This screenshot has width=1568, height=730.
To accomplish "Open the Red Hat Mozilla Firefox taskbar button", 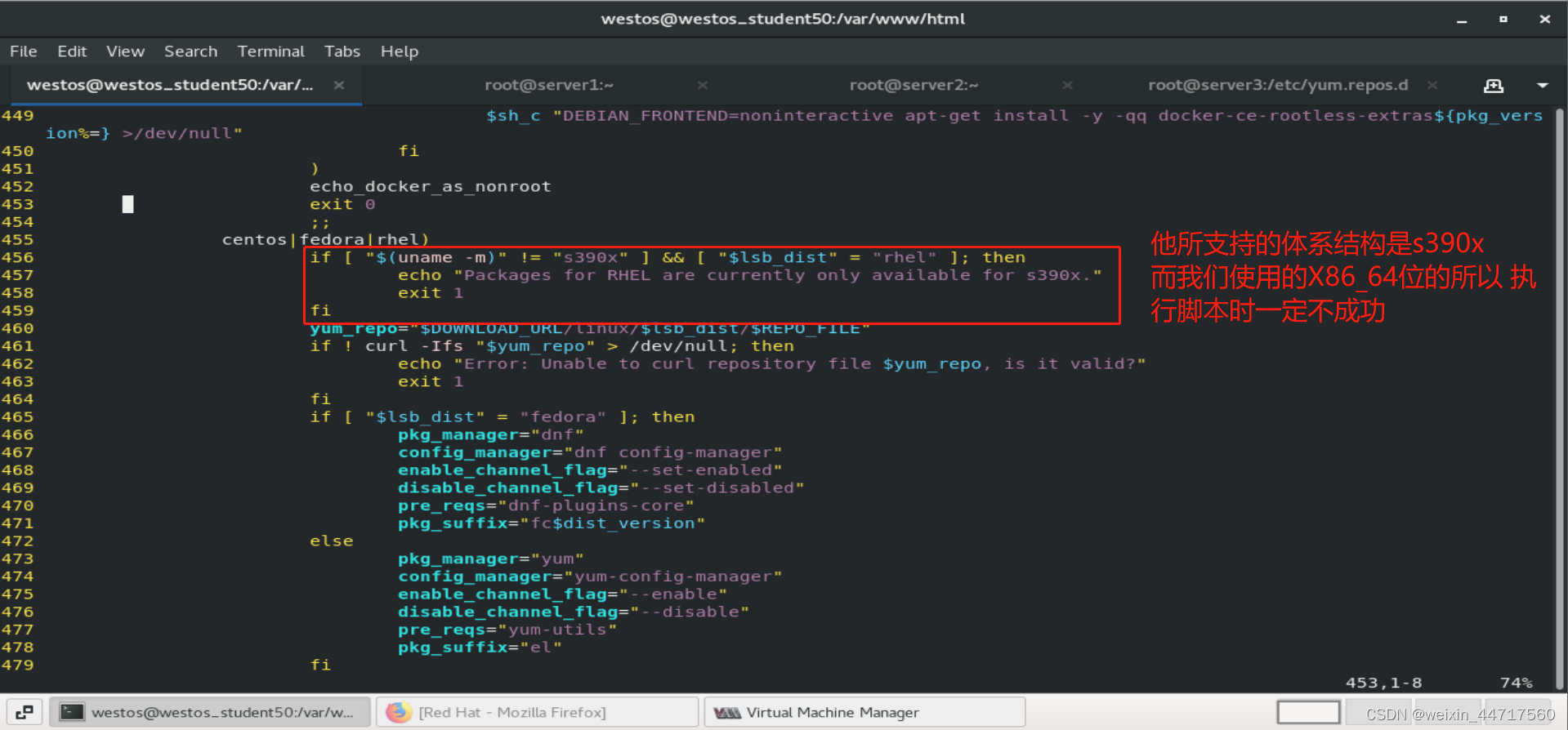I will [538, 712].
